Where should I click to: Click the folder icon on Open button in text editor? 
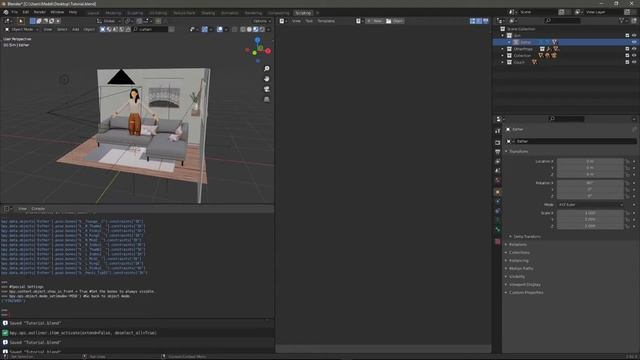tap(389, 21)
